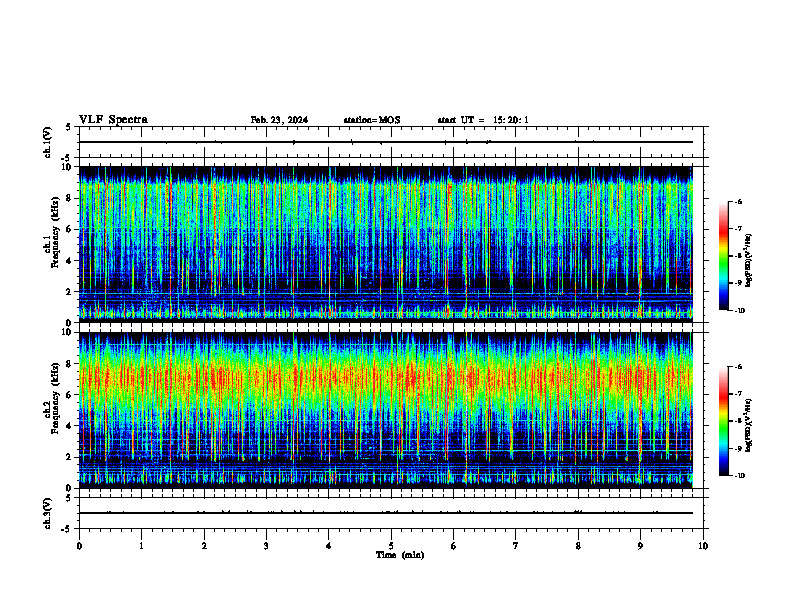Click time axis tick label "10"
792x612 pixels.
click(703, 546)
